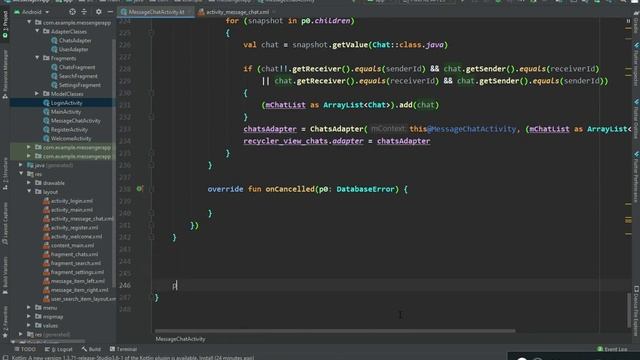This screenshot has width=640, height=360.
Task: Open the 6: Logcat bottom tab
Action: pos(59,349)
